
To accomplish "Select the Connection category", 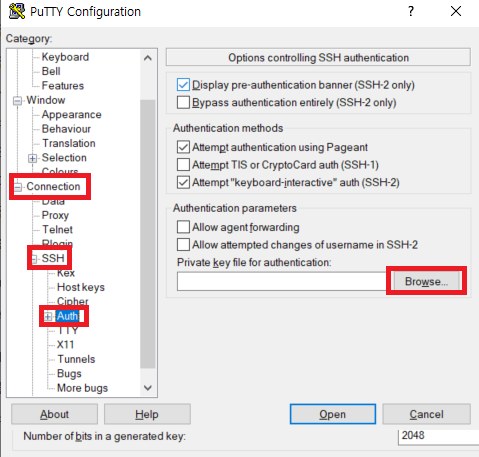I will 53,186.
